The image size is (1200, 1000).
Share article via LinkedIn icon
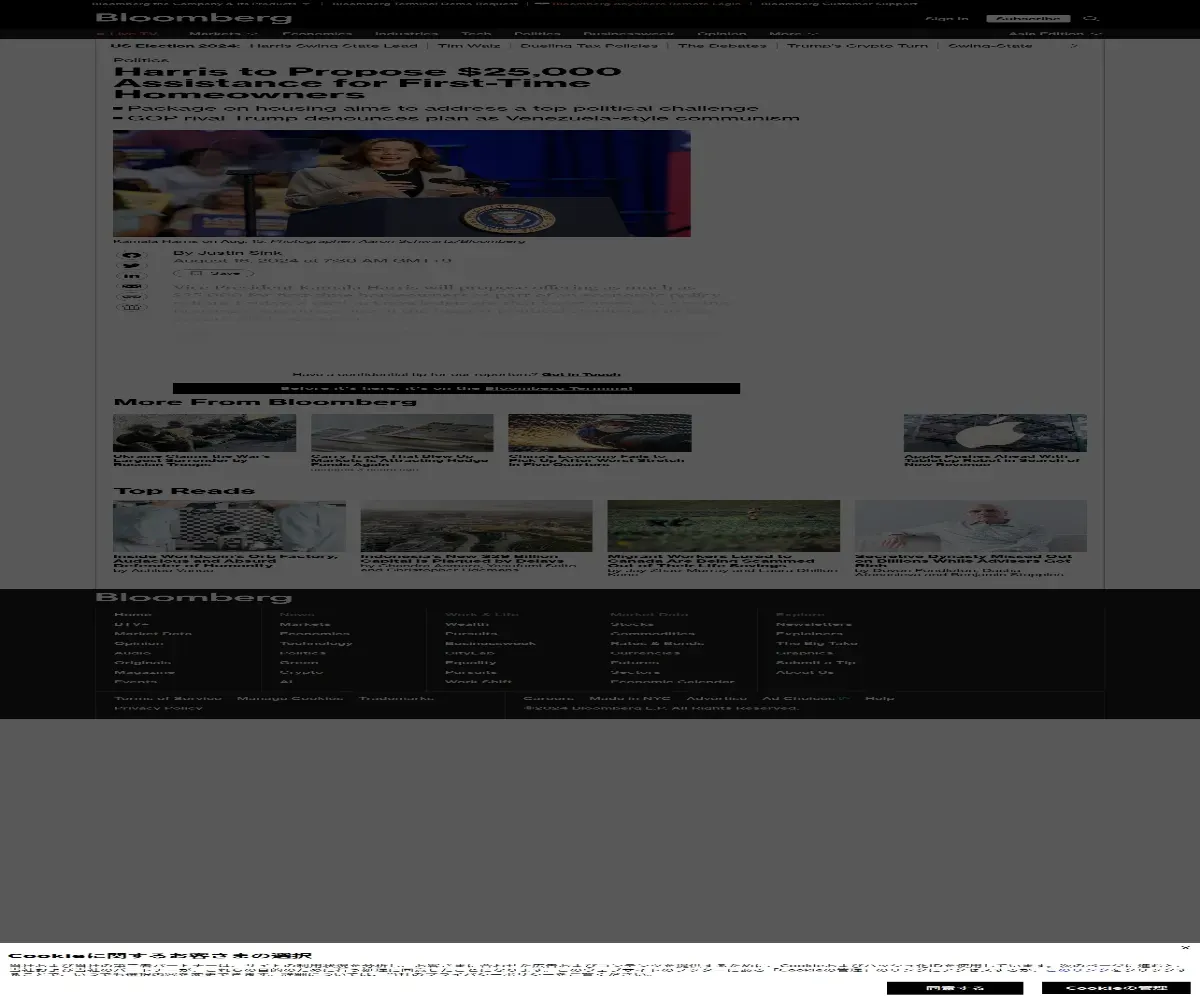click(131, 276)
